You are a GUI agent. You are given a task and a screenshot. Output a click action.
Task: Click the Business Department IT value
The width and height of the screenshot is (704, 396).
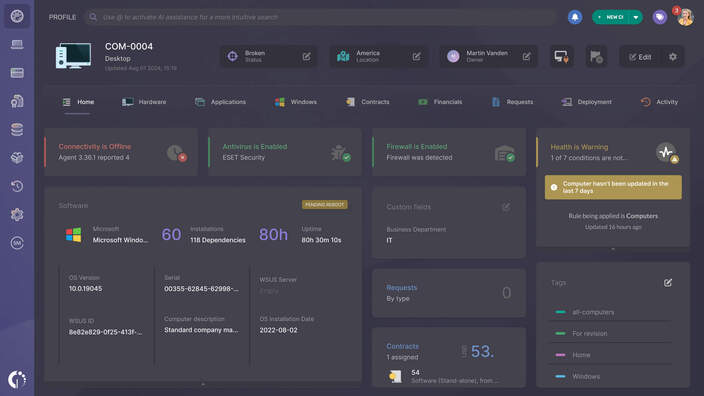click(x=389, y=240)
